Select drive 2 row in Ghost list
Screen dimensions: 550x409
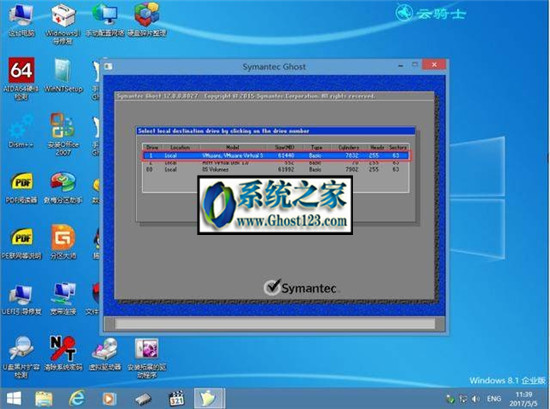pyautogui.click(x=276, y=163)
